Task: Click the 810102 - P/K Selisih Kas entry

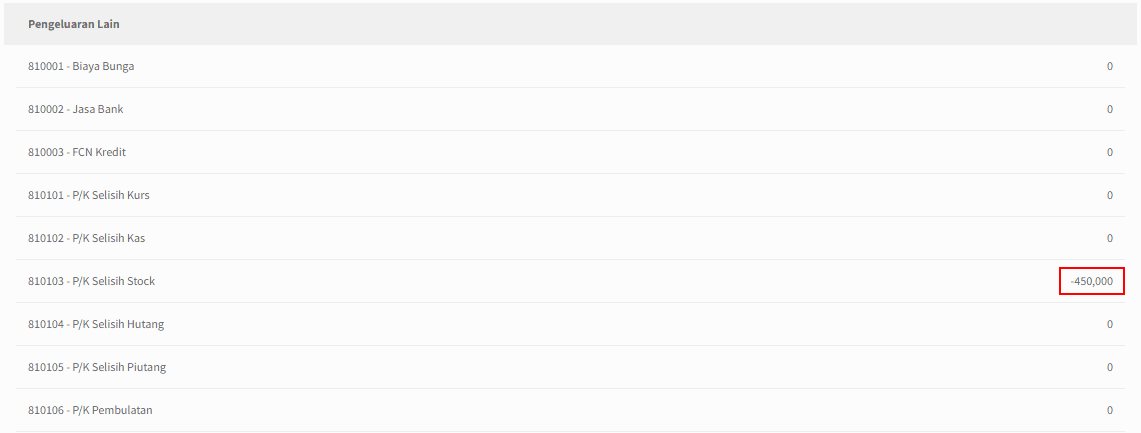Action: click(x=570, y=238)
